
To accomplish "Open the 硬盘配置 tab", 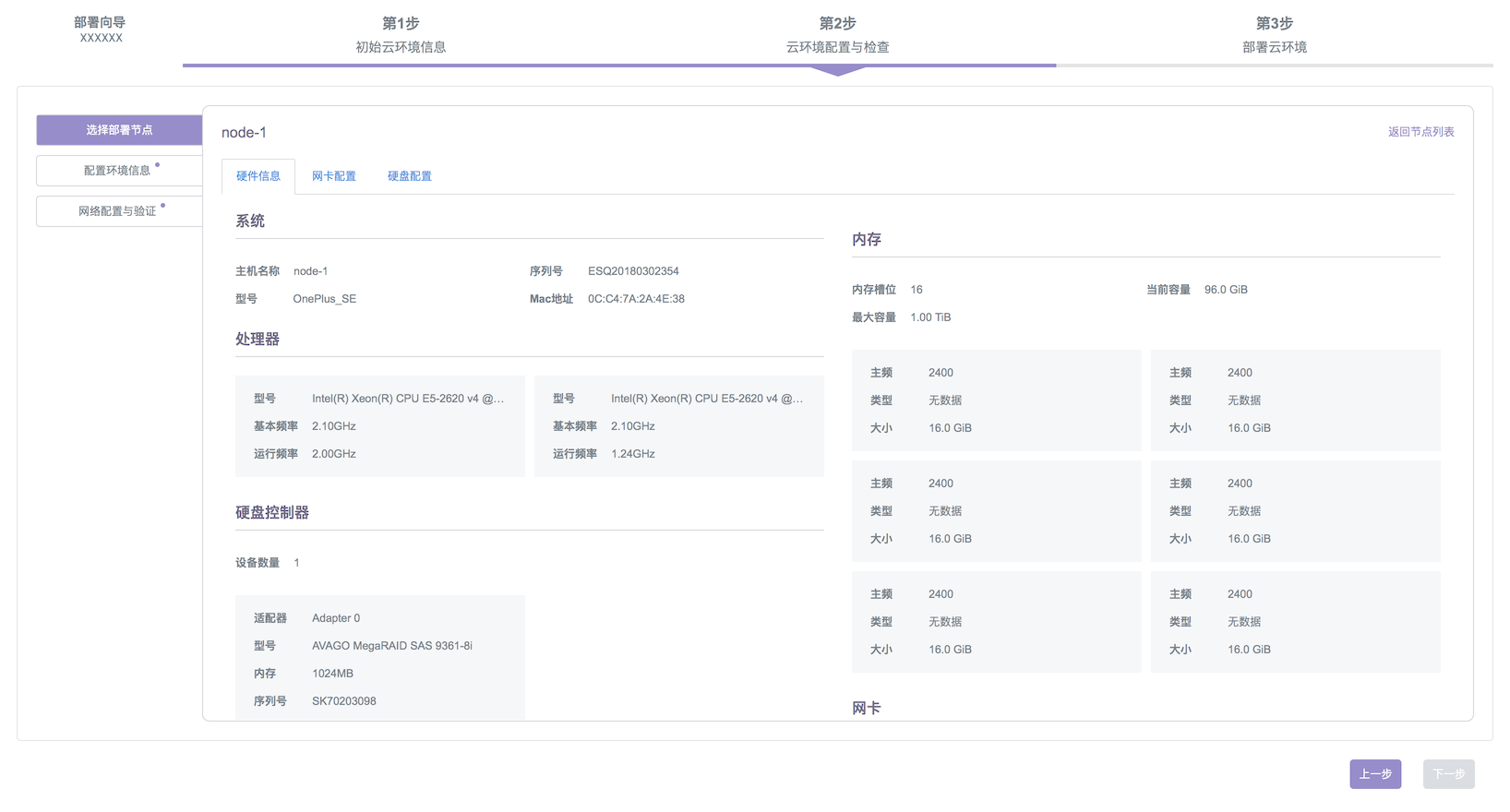I will [409, 176].
